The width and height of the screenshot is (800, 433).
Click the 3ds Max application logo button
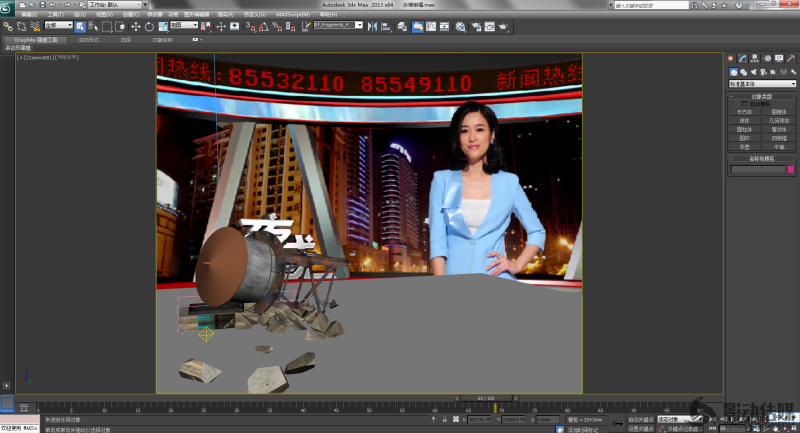point(8,8)
